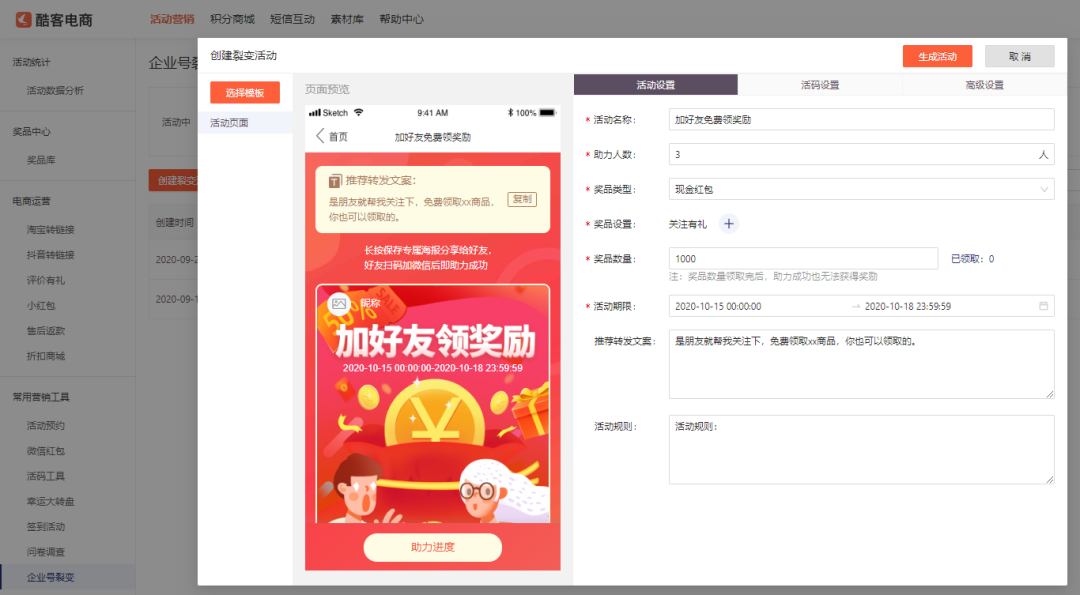Expand the 奖品类型 dropdown arrow

pyautogui.click(x=1043, y=189)
